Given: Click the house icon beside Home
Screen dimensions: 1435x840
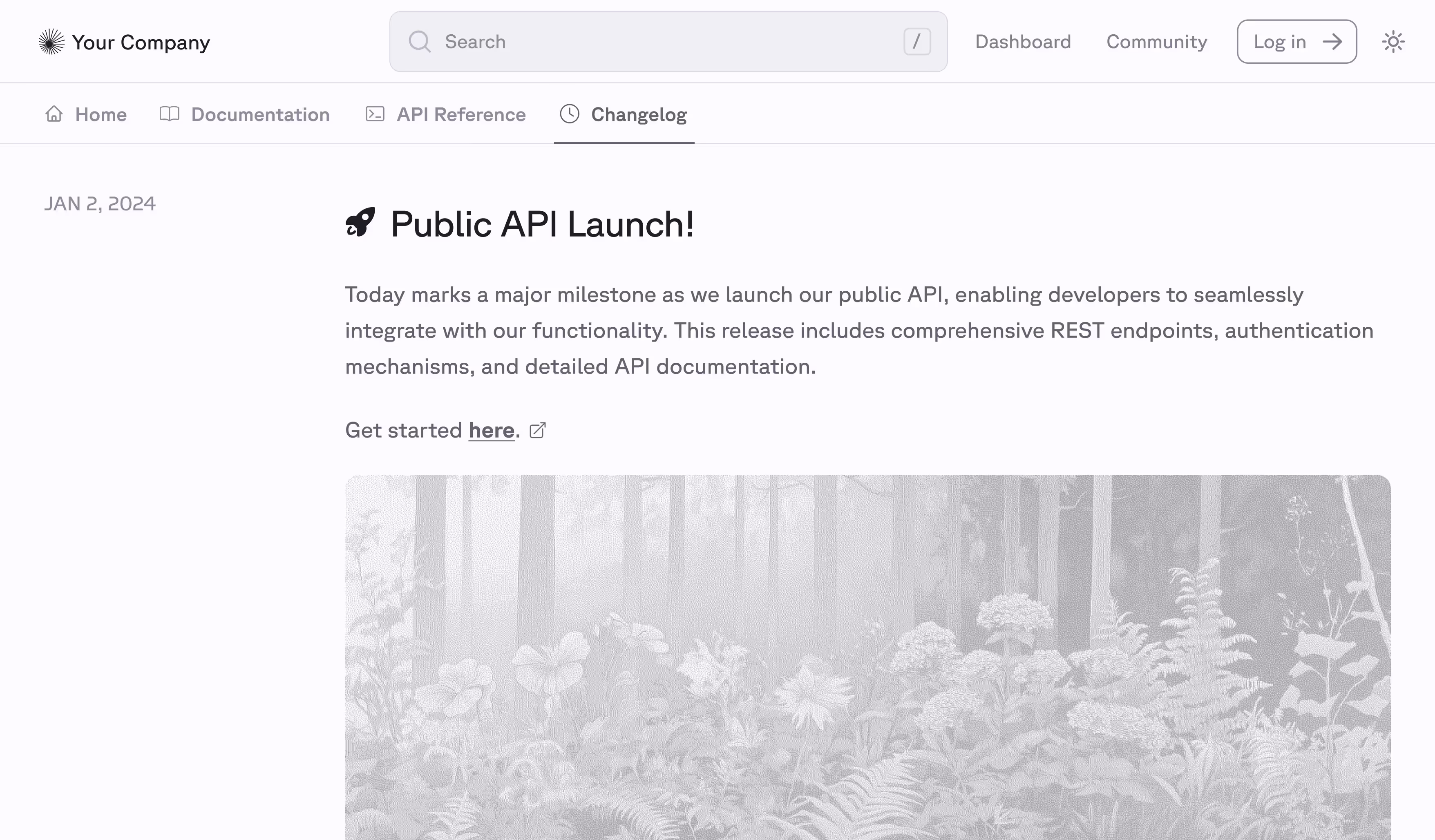Looking at the screenshot, I should pyautogui.click(x=54, y=114).
